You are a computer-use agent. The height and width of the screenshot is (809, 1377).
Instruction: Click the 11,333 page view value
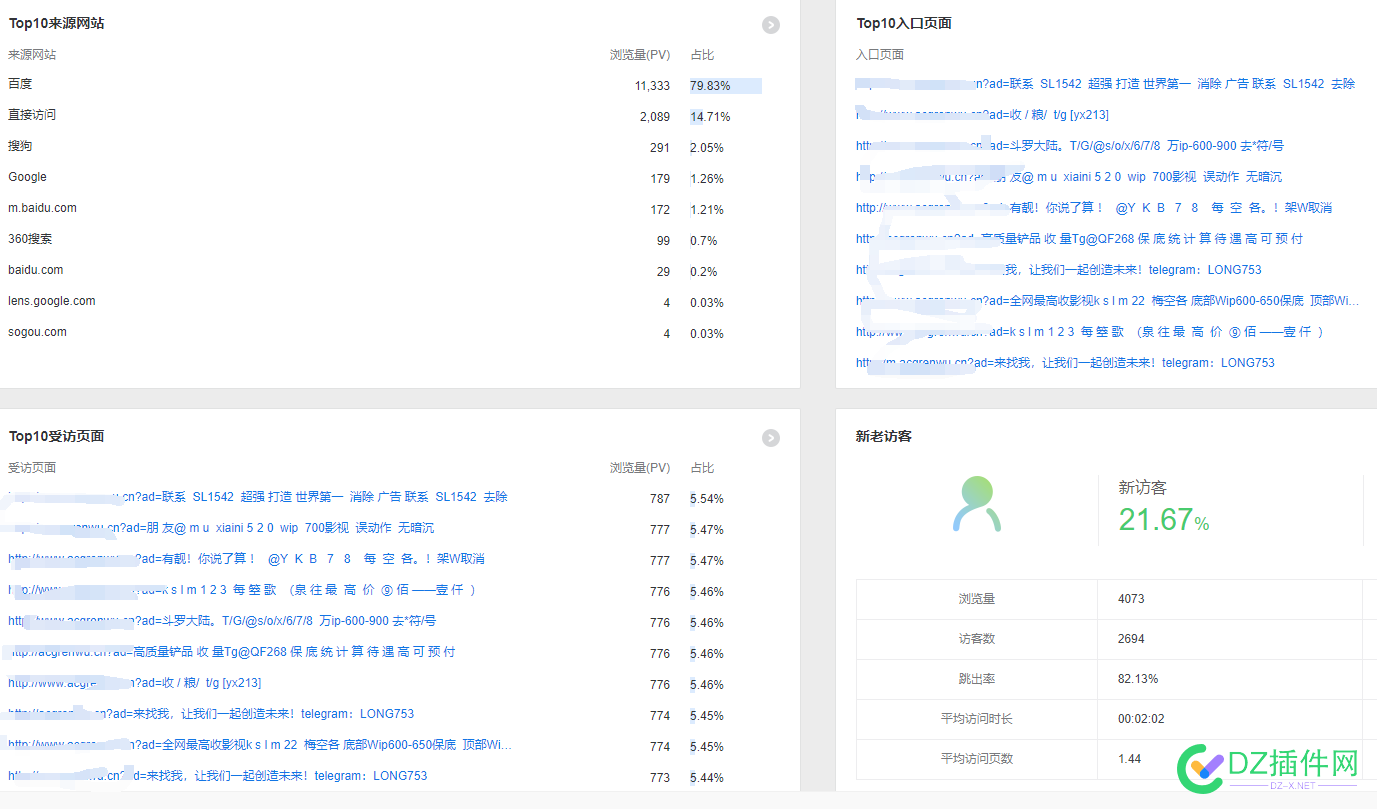click(x=652, y=86)
